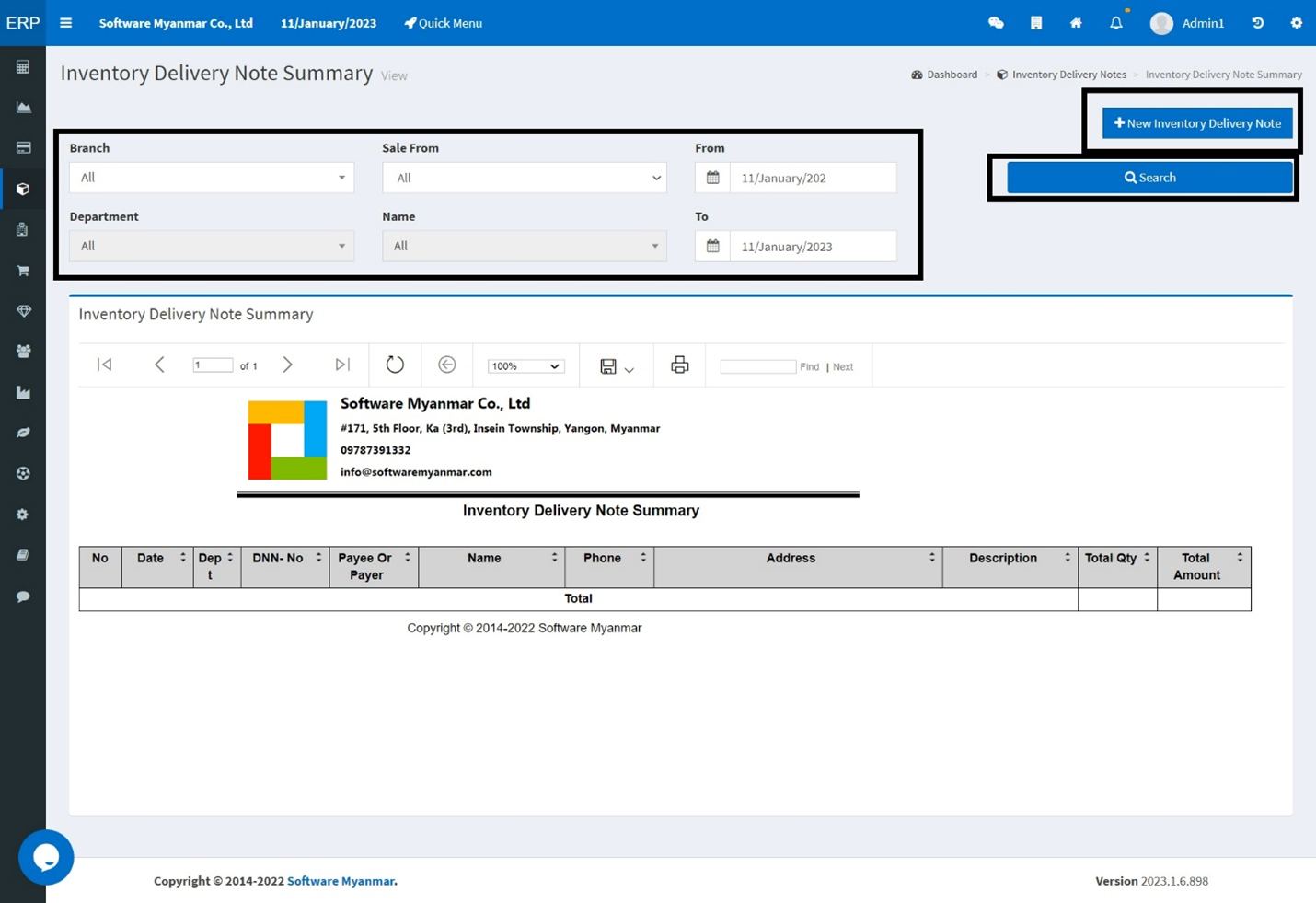Click the report back arrow button
Viewport: 1316px width, 903px height.
(447, 365)
